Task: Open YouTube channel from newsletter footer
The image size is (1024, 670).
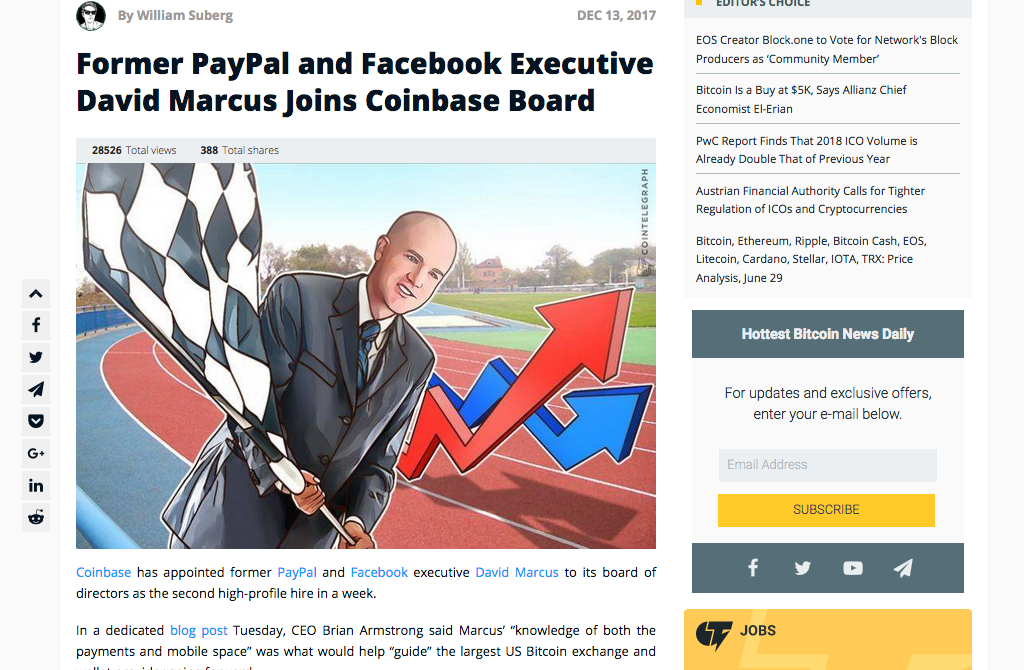Action: [853, 568]
